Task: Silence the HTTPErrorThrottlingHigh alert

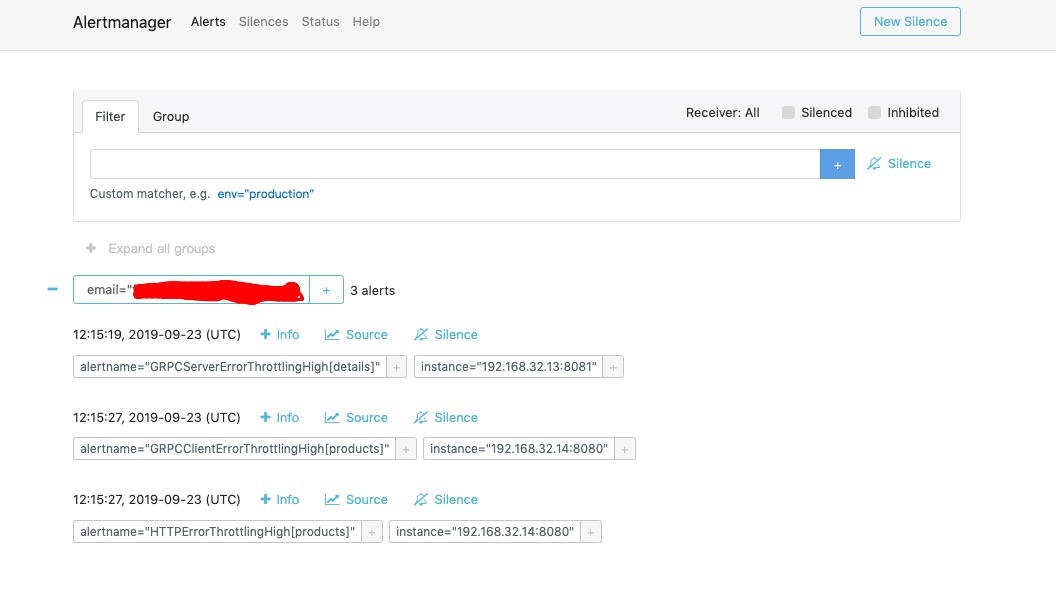Action: [x=446, y=500]
